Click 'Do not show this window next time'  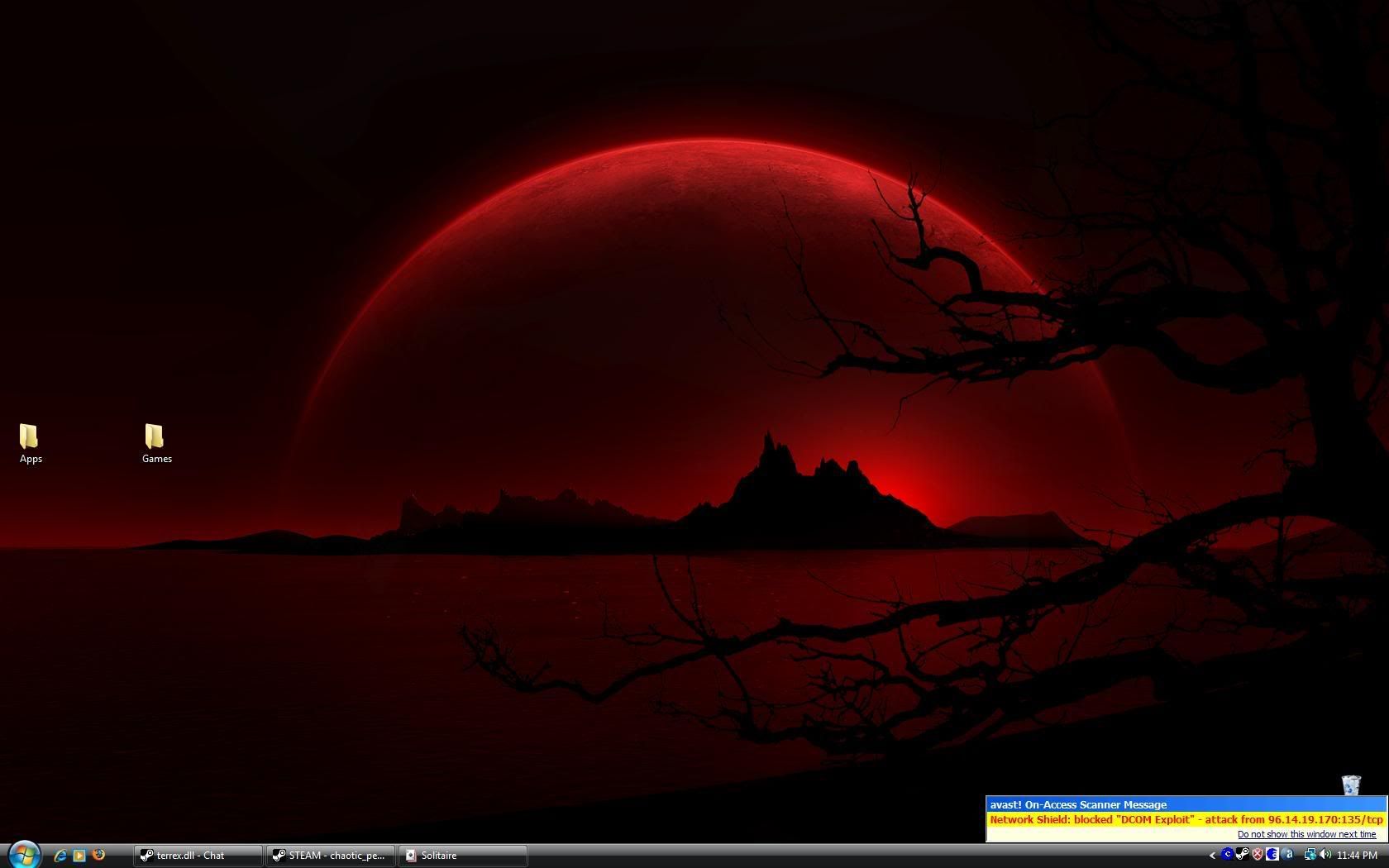tap(1306, 834)
